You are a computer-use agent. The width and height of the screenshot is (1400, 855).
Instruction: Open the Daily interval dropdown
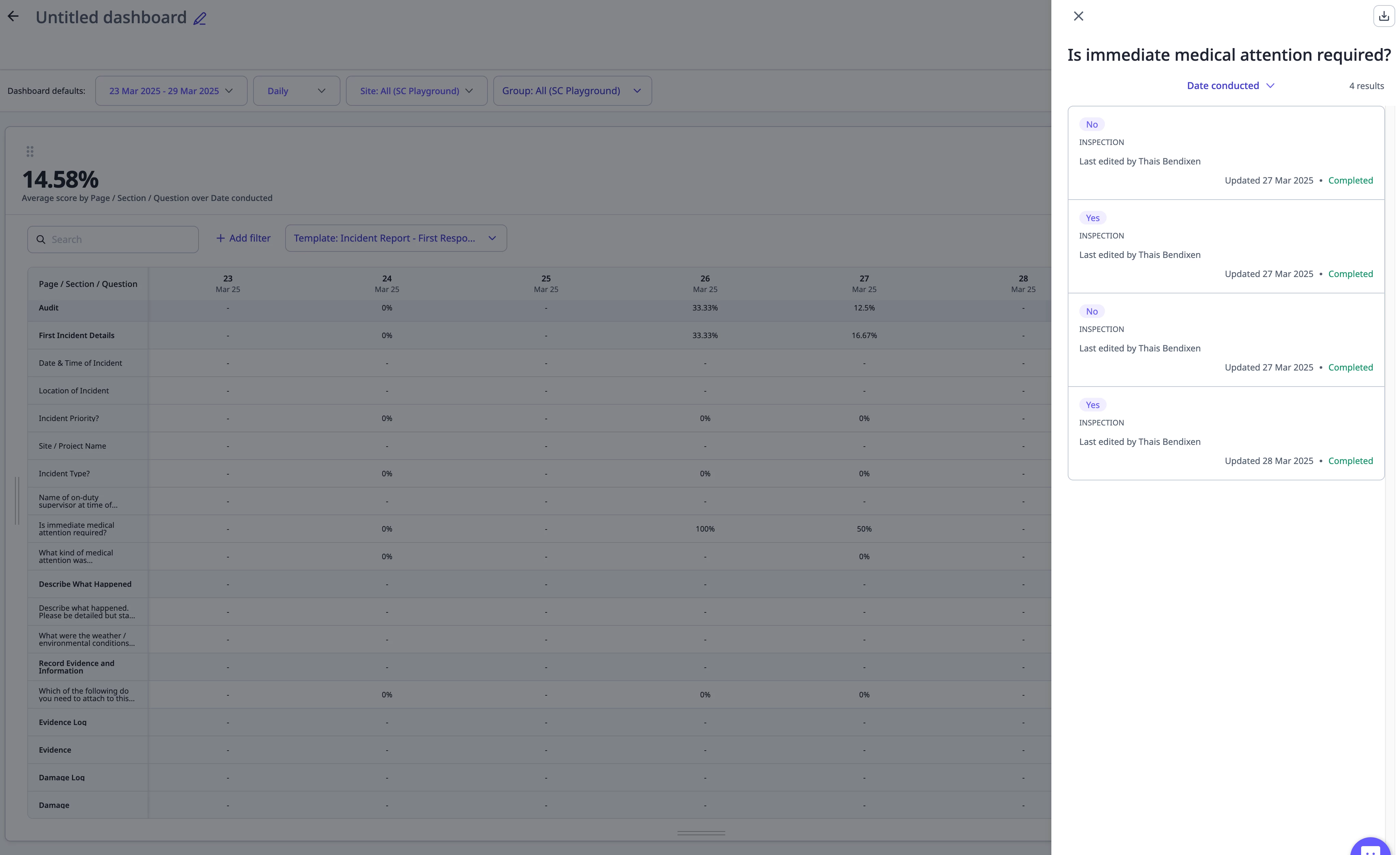pyautogui.click(x=296, y=91)
